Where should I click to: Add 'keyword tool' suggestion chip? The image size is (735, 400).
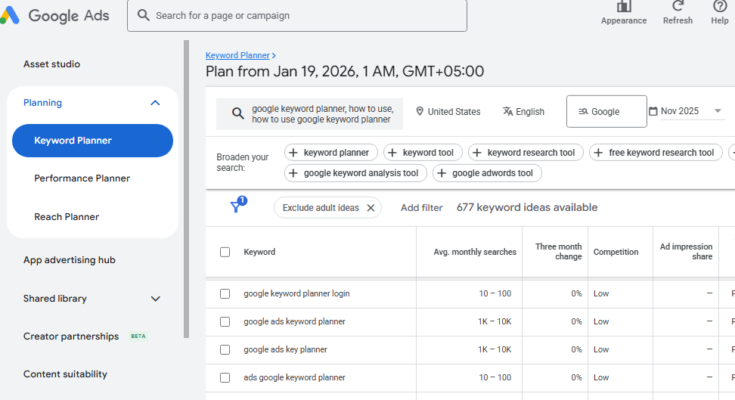(x=422, y=152)
